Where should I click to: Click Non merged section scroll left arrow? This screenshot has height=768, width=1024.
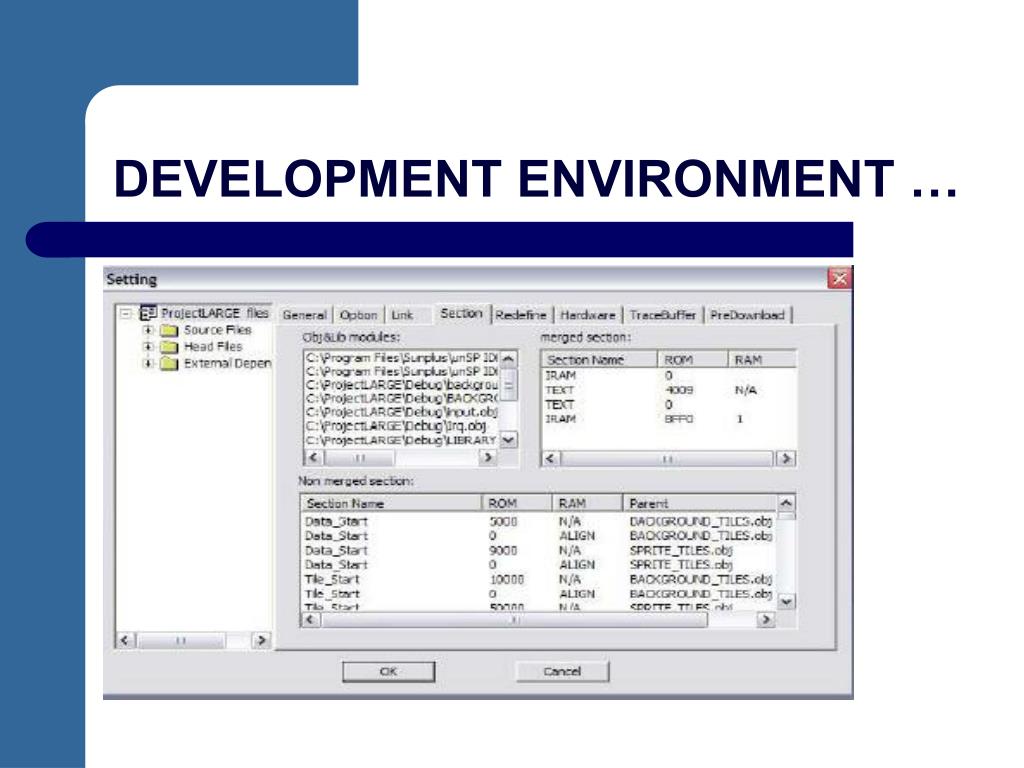(310, 619)
